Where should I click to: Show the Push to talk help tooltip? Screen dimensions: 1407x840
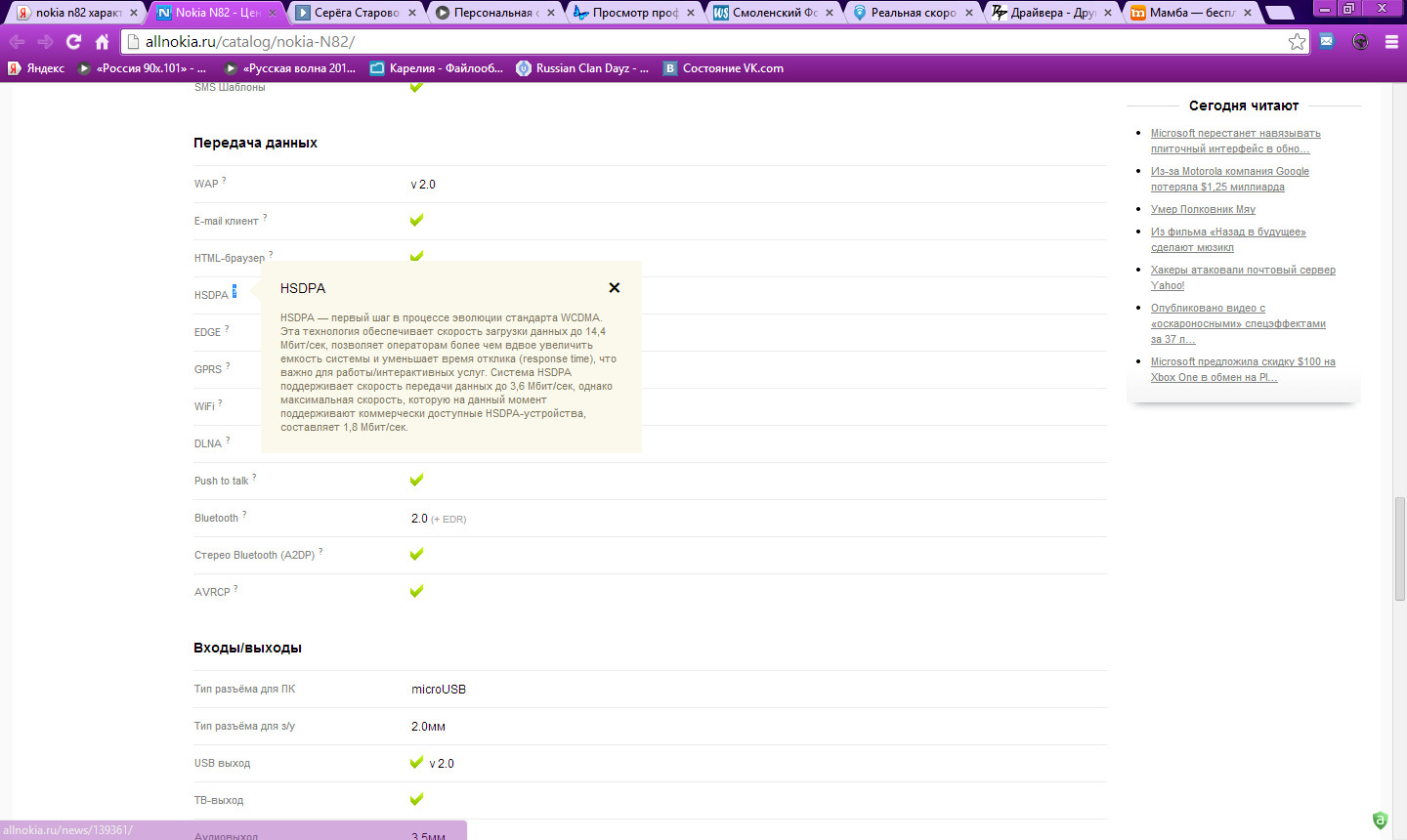[x=254, y=477]
